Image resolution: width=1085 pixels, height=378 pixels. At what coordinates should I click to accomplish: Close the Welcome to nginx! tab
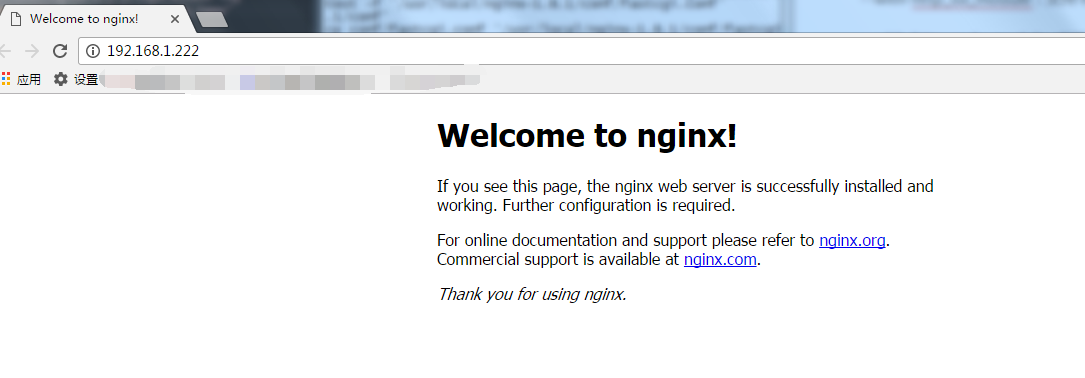[175, 19]
